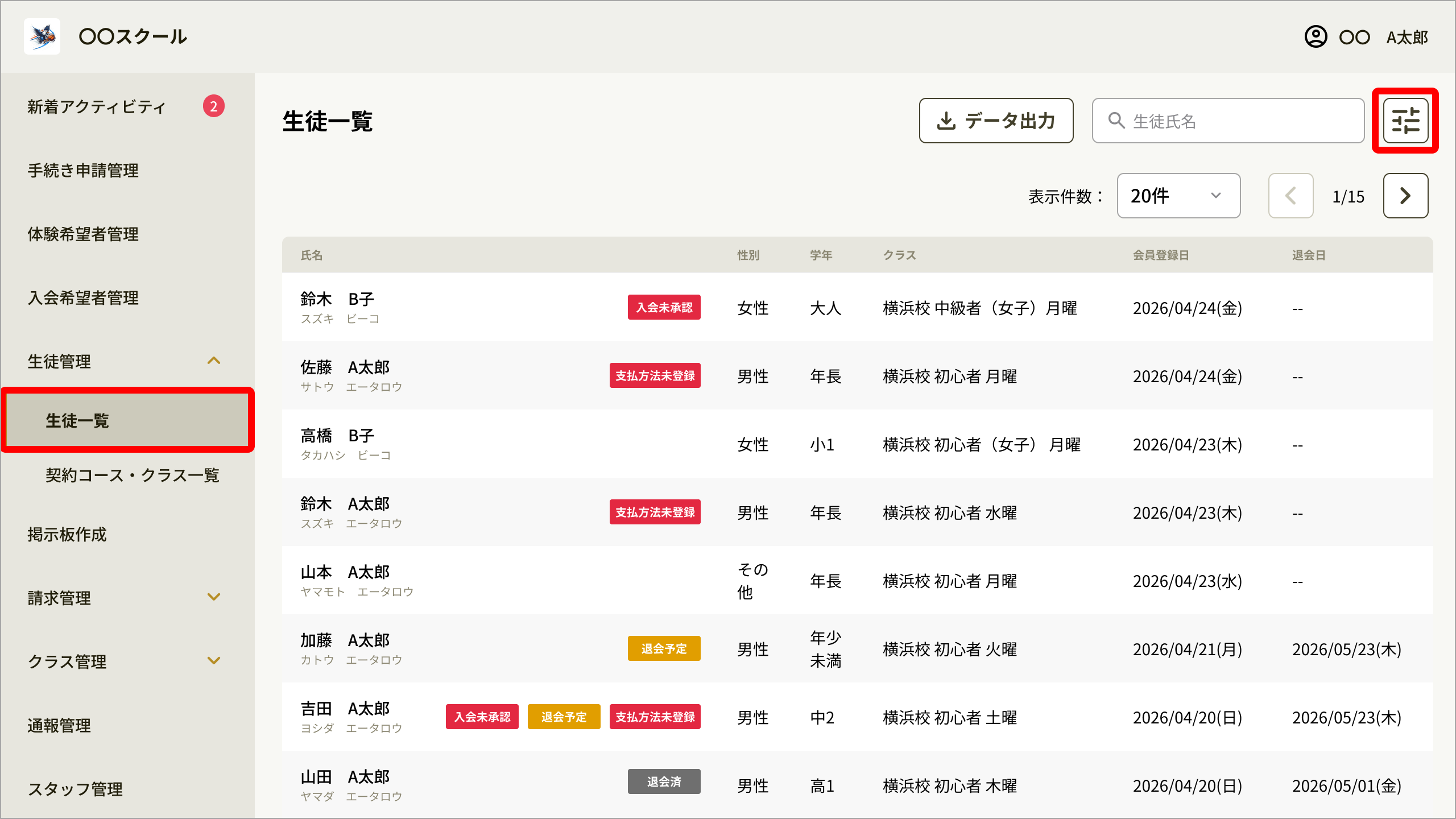Screen dimensions: 1456x819
Task: Click class 横浜校 初心者 火曜
Action: click(950, 650)
